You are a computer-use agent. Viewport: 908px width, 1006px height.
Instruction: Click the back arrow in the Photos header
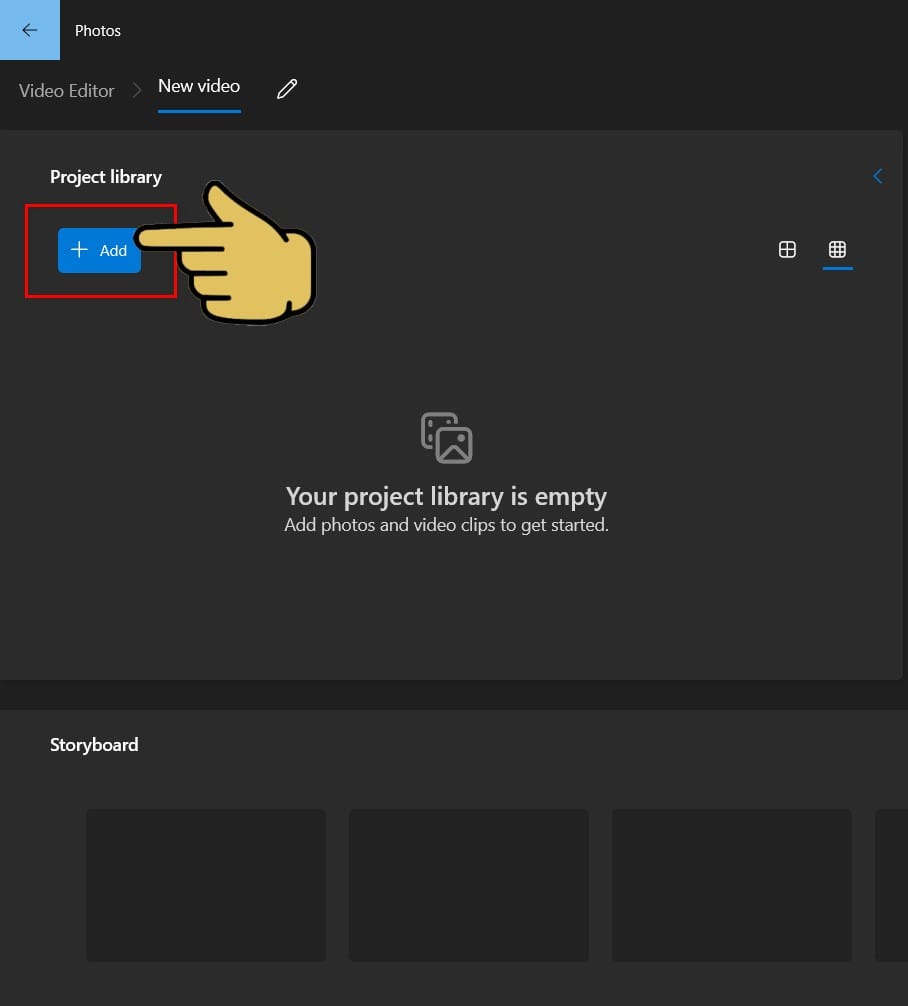30,30
